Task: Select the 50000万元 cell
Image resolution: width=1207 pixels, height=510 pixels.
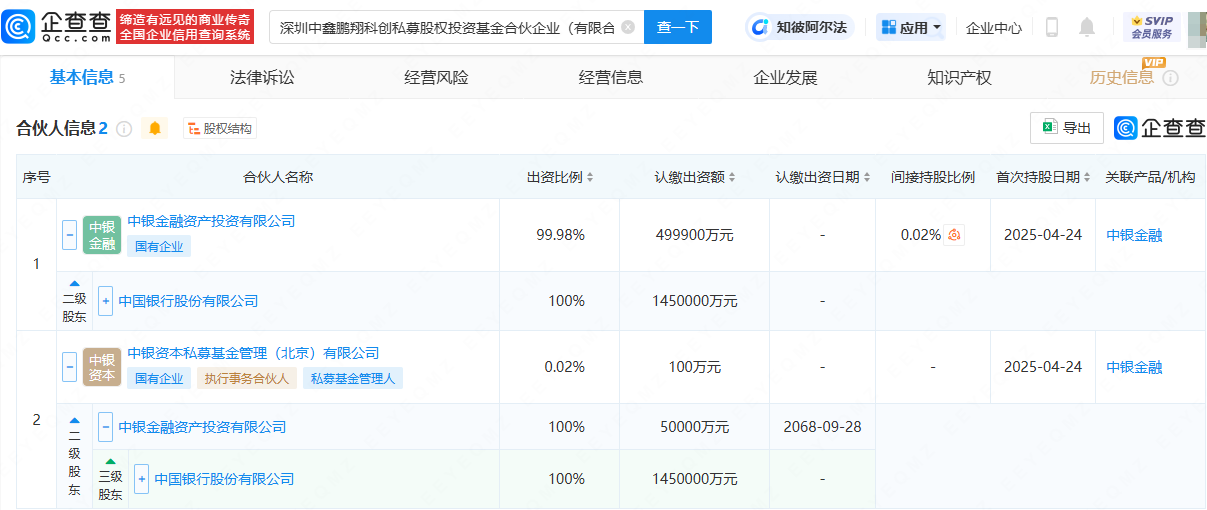Action: tap(694, 427)
